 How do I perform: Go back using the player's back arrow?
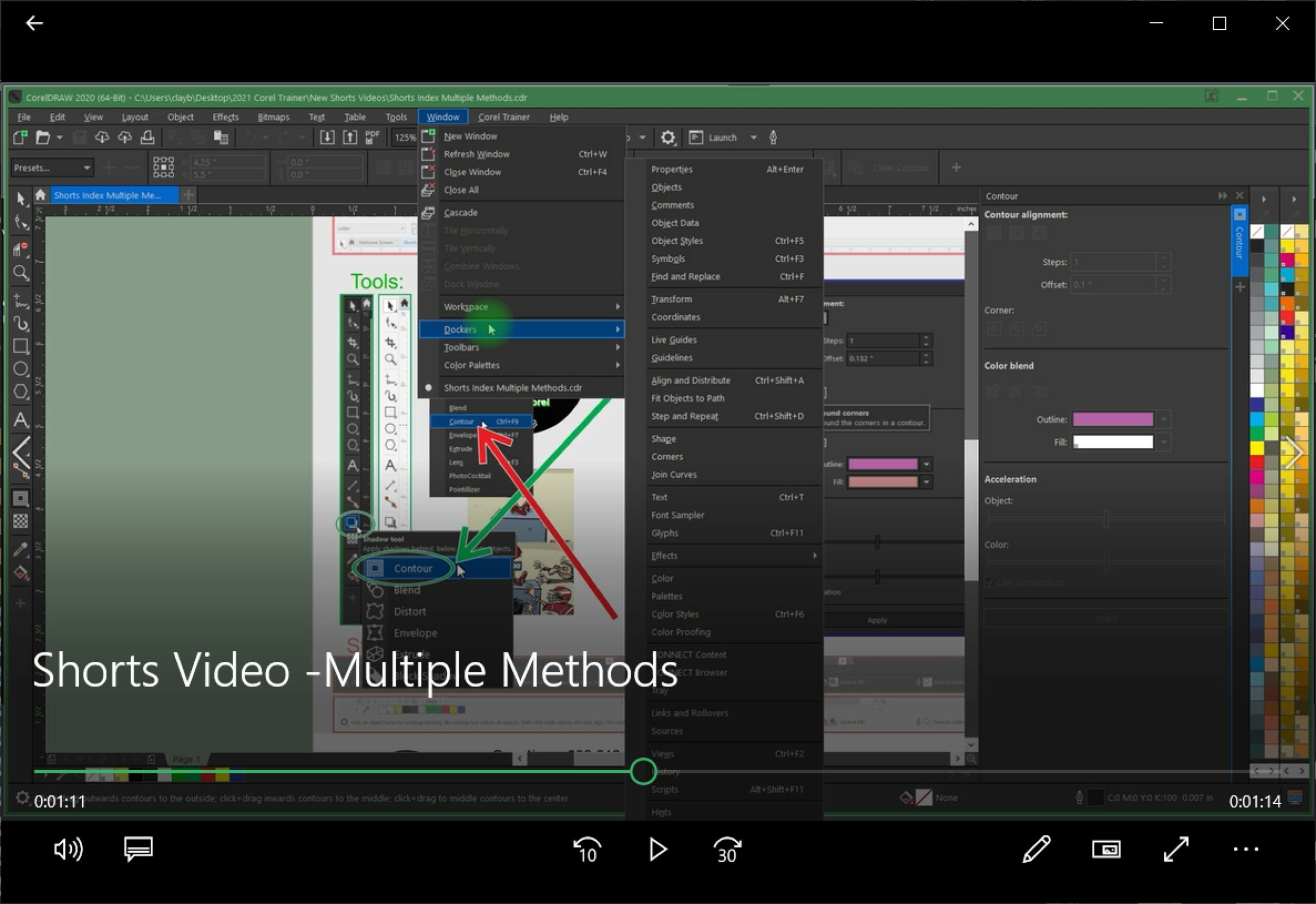pyautogui.click(x=34, y=23)
